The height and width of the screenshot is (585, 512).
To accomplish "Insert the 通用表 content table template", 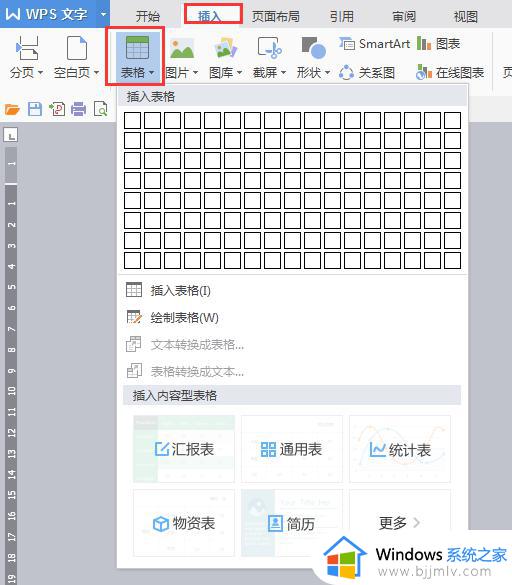I will [292, 449].
